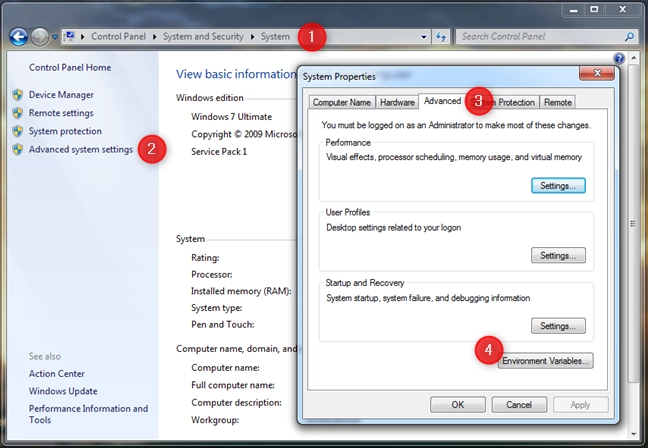The height and width of the screenshot is (448, 648).
Task: Click the 'Installed memory (RAM):' label
Action: (241, 291)
